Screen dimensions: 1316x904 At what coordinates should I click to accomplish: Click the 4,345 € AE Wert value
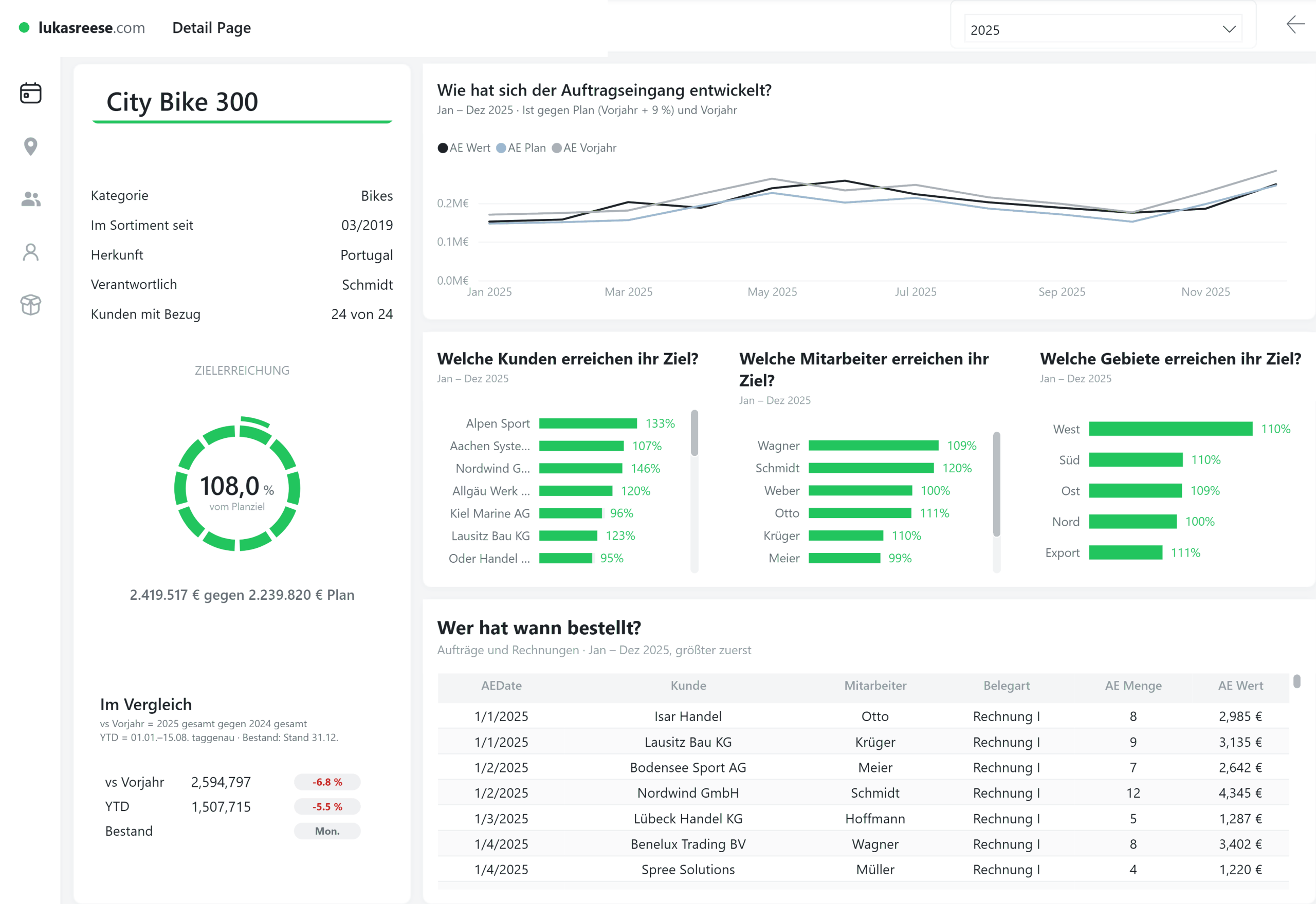(x=1240, y=793)
